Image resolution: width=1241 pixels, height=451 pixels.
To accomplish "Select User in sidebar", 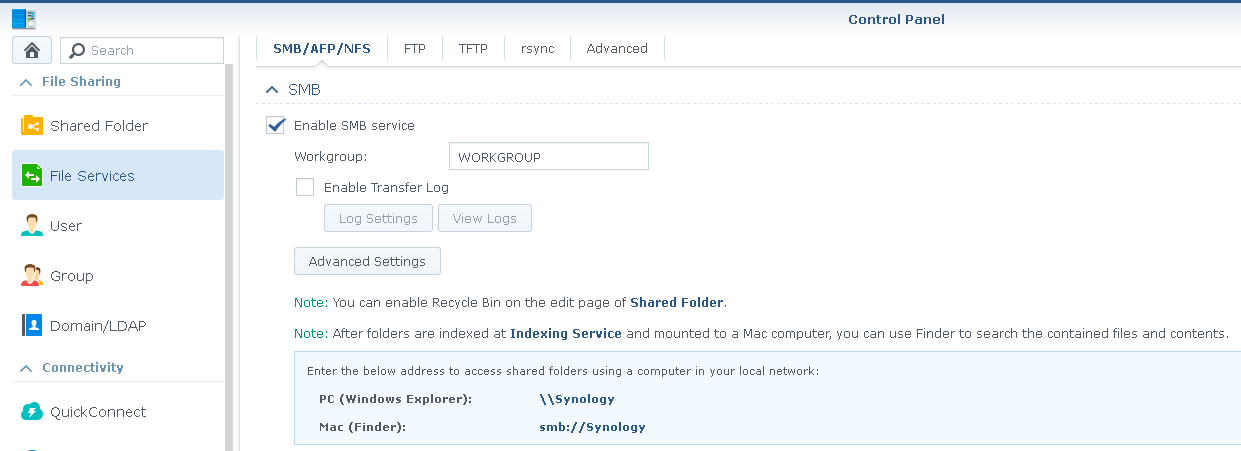I will point(118,226).
